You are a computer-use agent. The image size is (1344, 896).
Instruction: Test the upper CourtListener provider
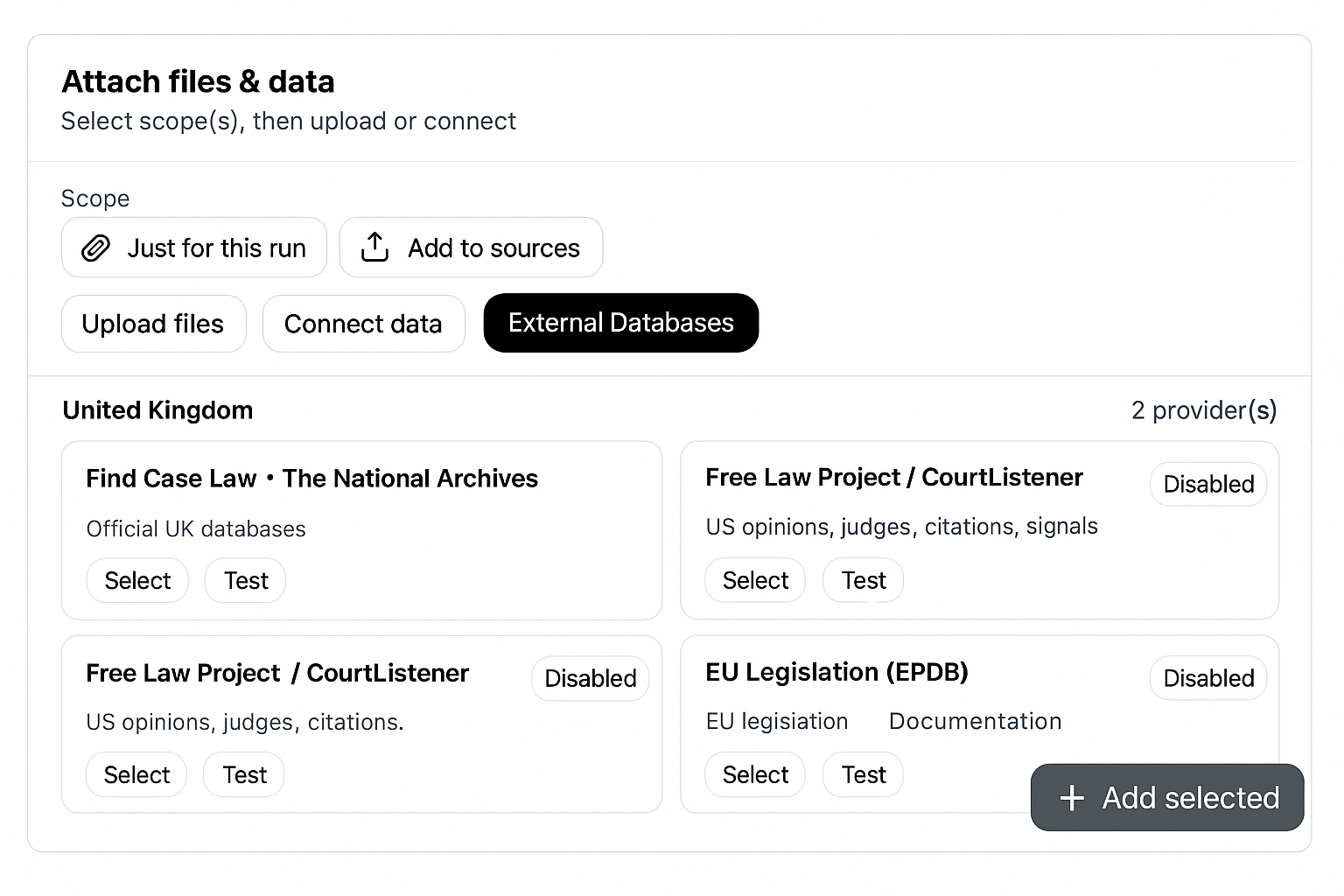click(x=862, y=580)
